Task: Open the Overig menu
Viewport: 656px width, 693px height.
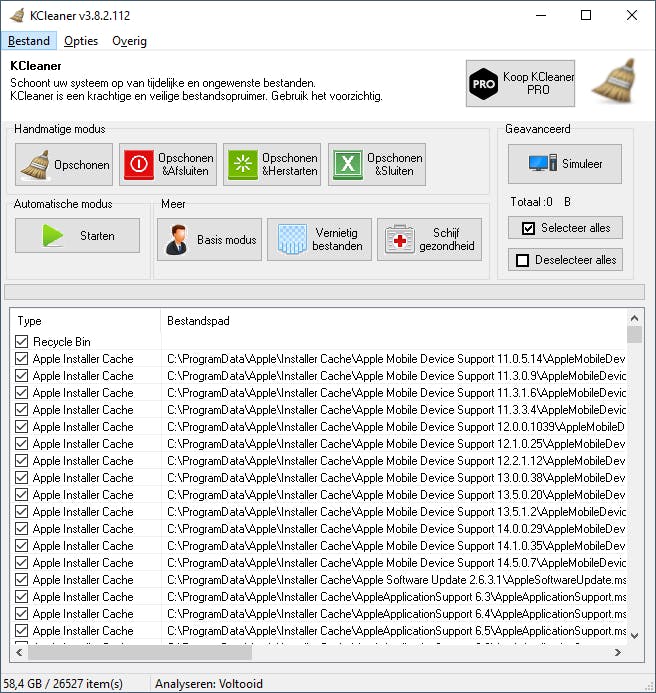Action: (x=129, y=41)
